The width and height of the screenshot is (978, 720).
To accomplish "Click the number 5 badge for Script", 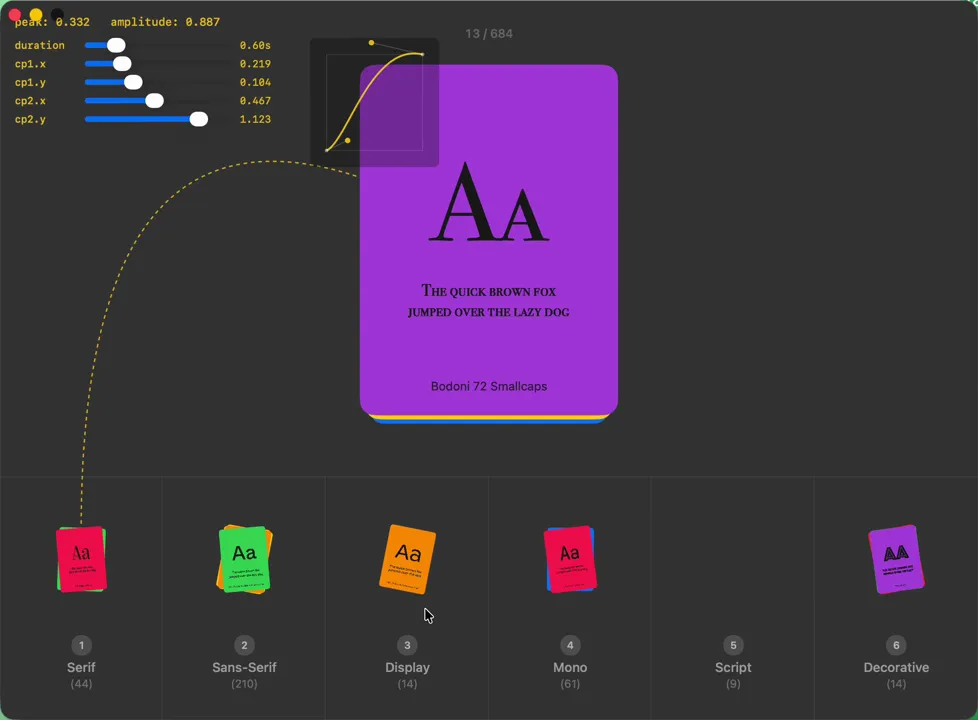I will click(733, 645).
